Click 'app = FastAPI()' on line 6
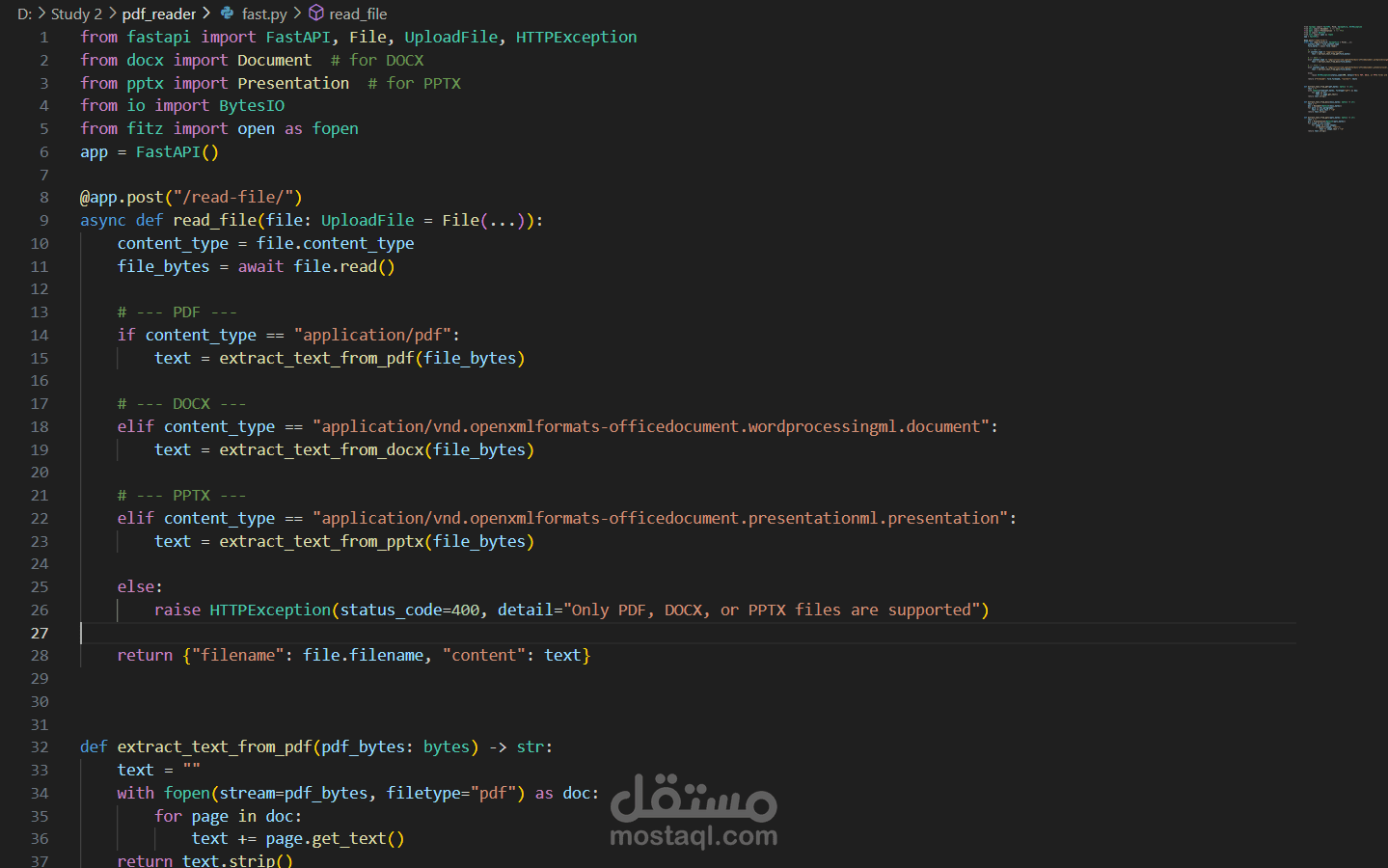The image size is (1388, 868). [150, 151]
